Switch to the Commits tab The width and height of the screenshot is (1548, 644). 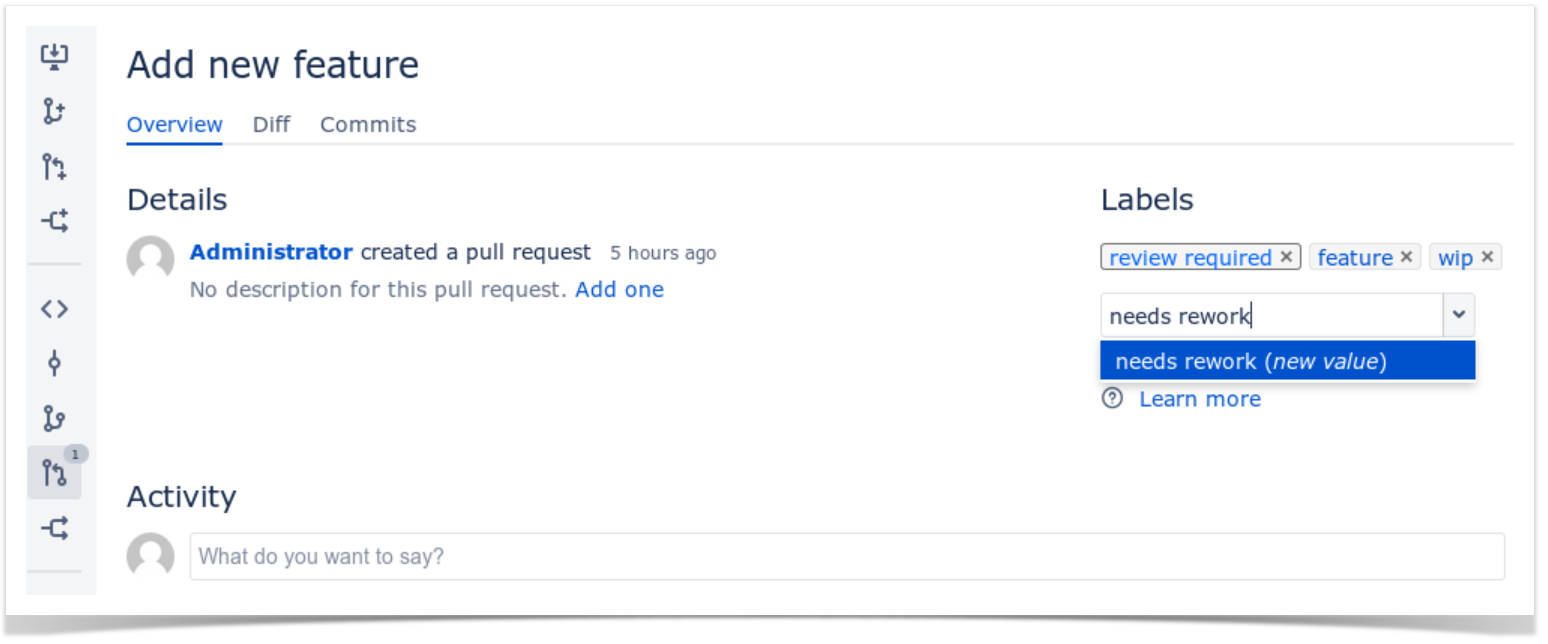[368, 125]
